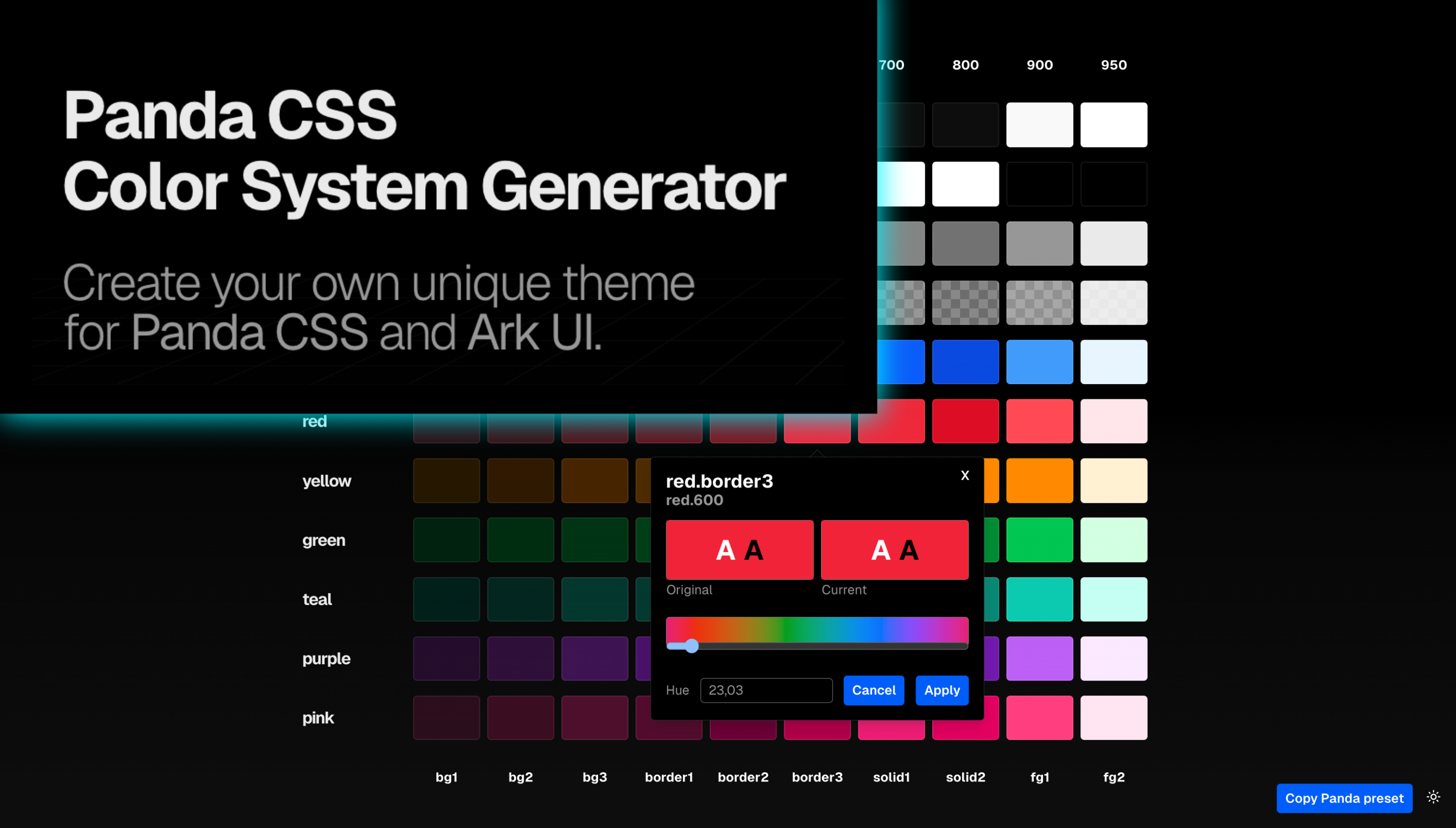
Task: Select the pink bg1 swatch
Action: (446, 718)
